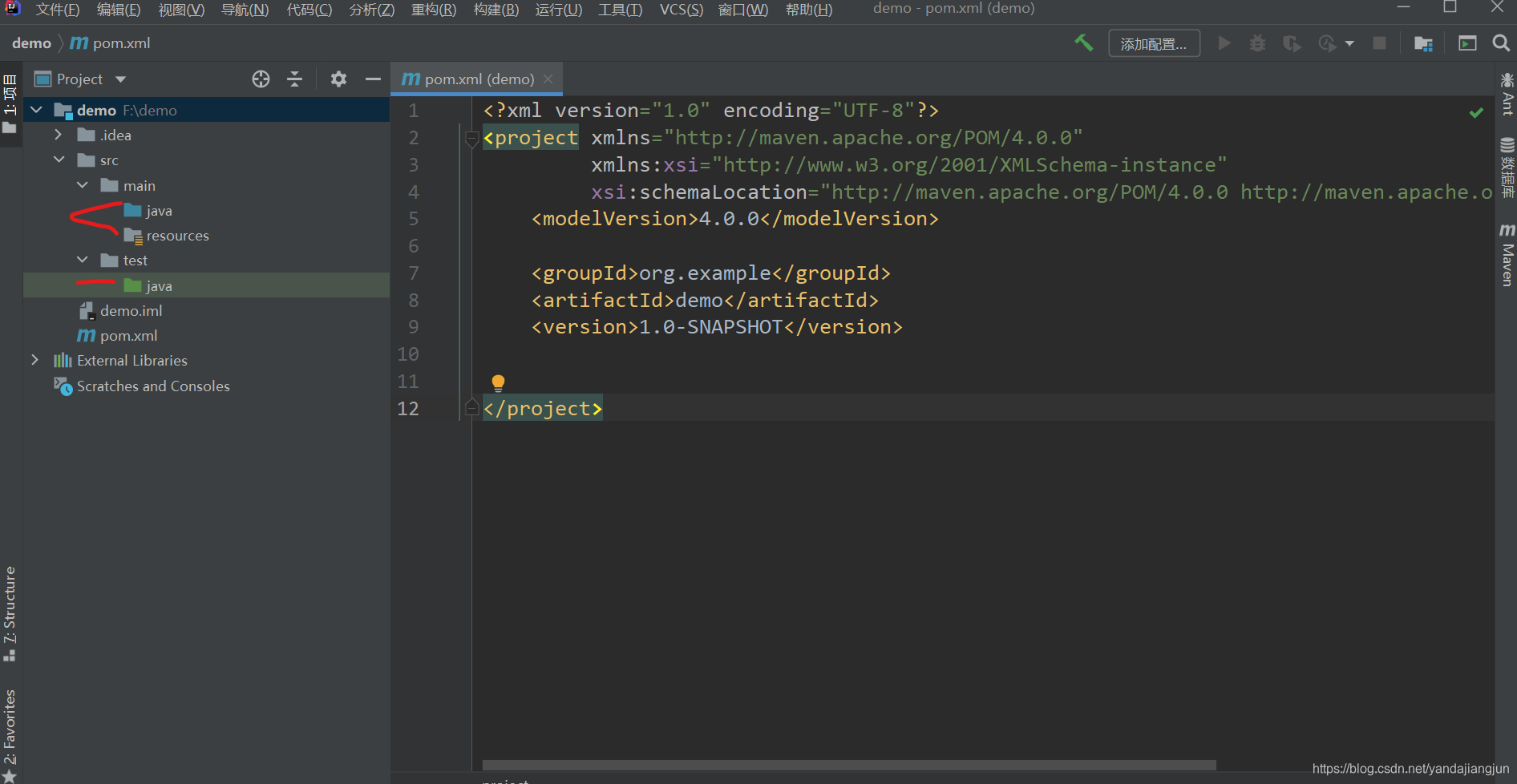The image size is (1517, 784).
Task: Click the 添加配置... button
Action: (x=1154, y=43)
